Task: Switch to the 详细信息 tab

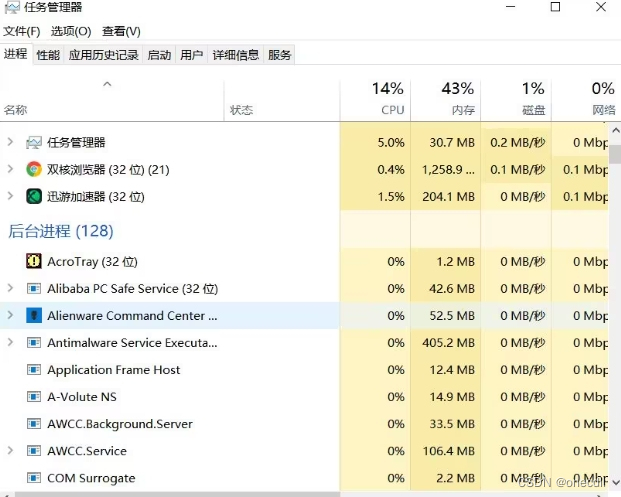Action: click(x=236, y=55)
